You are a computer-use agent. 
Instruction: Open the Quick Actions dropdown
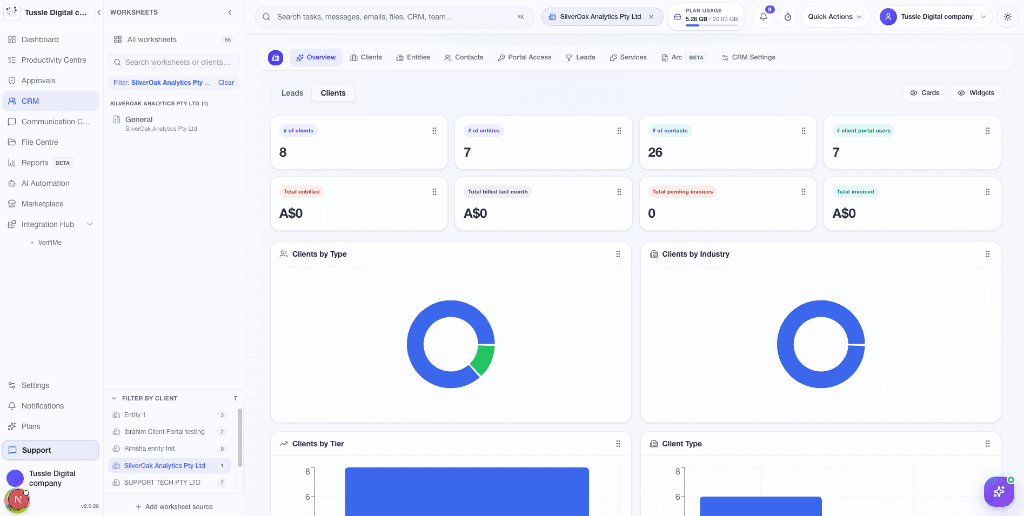[835, 16]
